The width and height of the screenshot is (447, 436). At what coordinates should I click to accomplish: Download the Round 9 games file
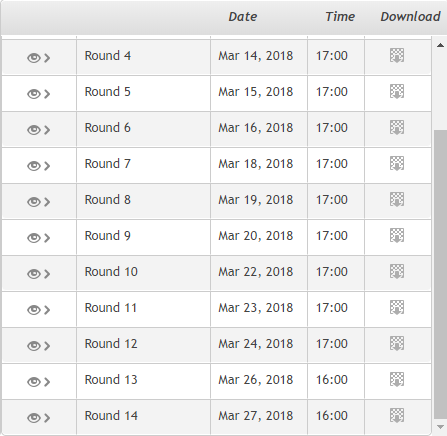click(x=397, y=235)
